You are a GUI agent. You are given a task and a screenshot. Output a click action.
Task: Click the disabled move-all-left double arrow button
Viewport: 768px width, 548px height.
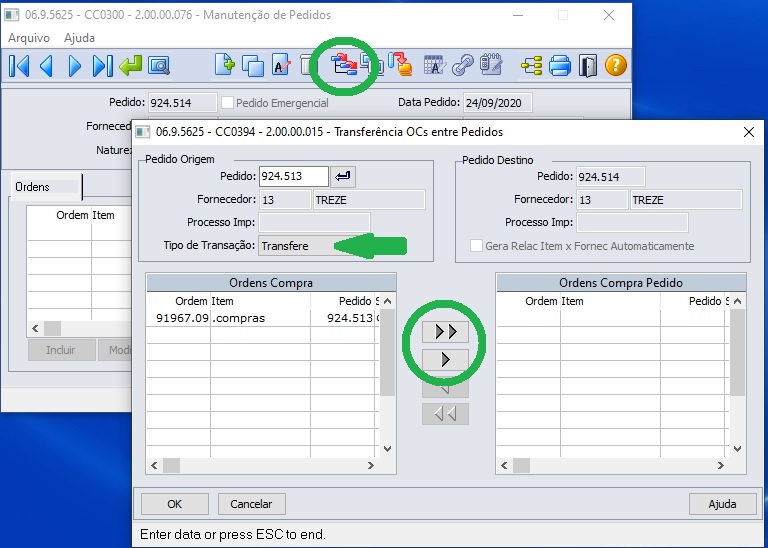pyautogui.click(x=445, y=414)
